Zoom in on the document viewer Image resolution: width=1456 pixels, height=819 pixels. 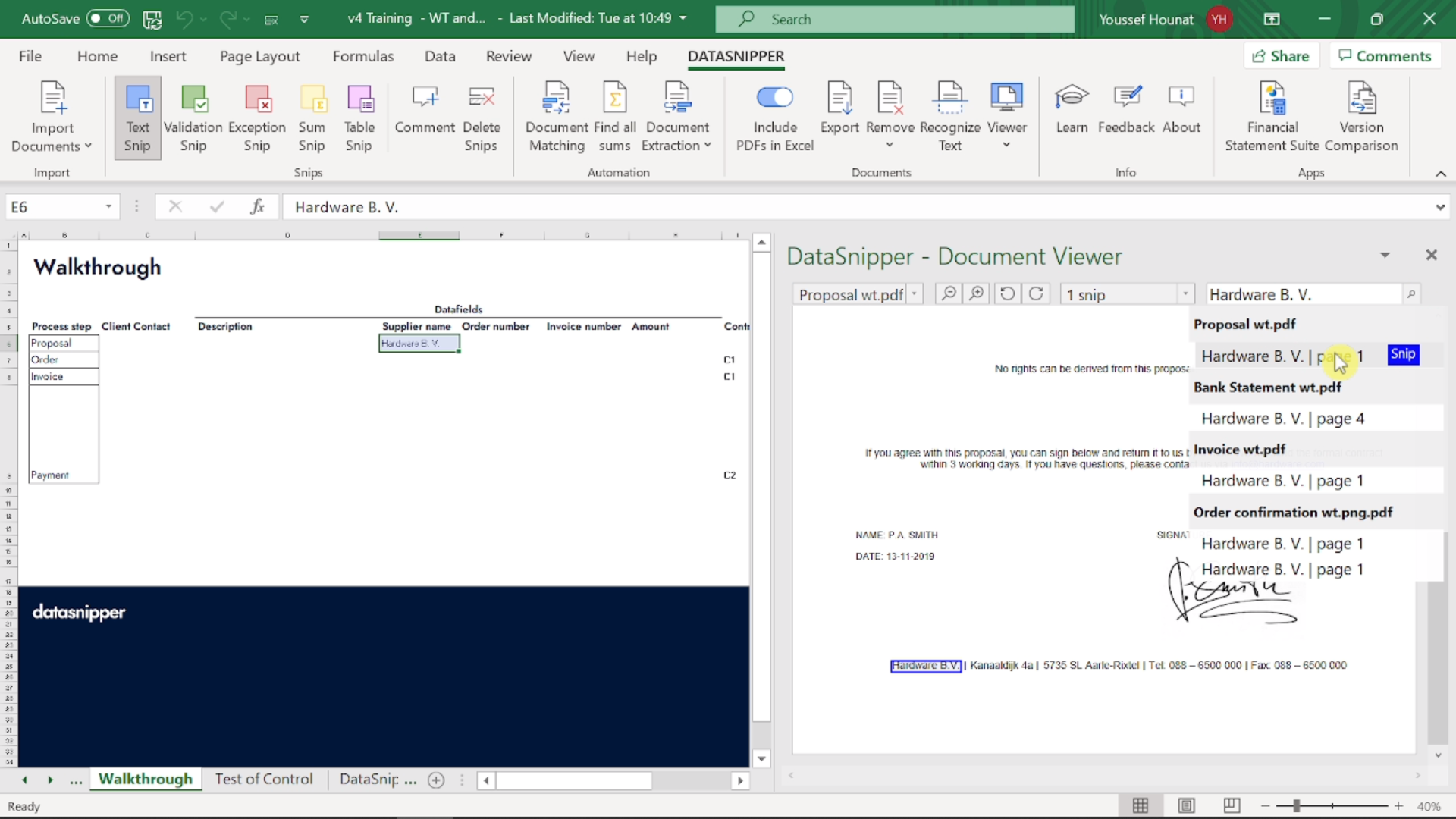click(977, 293)
